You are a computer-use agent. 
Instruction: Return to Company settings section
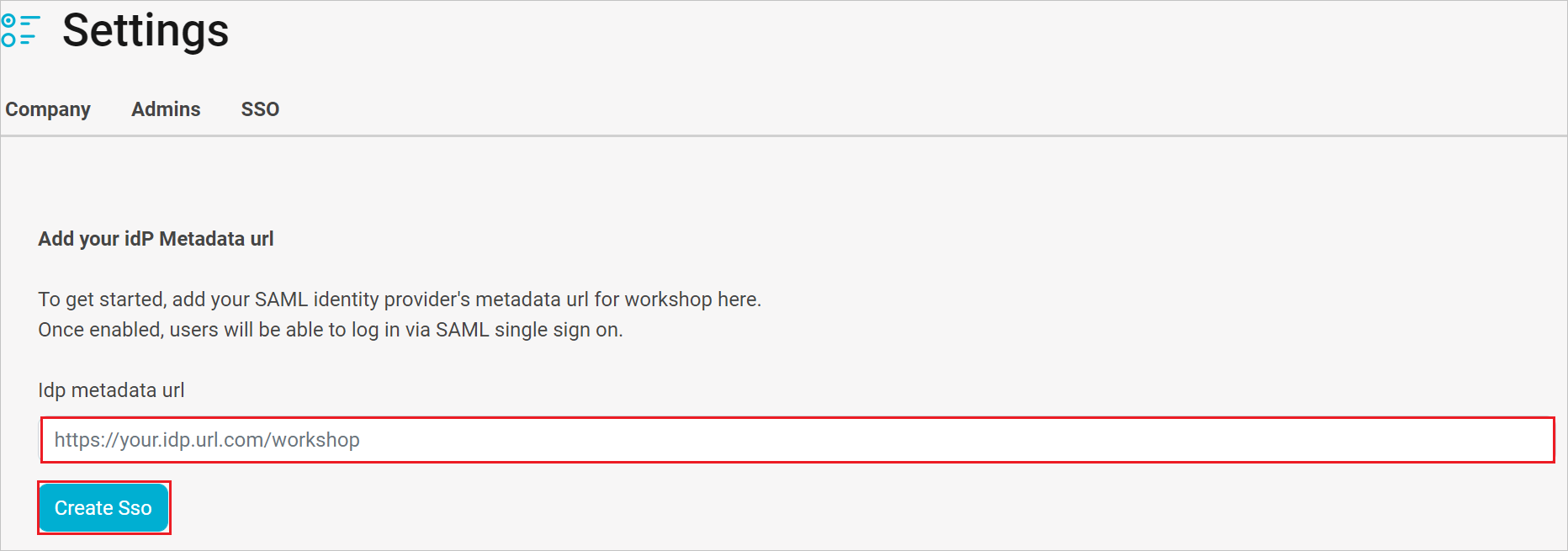tap(48, 109)
